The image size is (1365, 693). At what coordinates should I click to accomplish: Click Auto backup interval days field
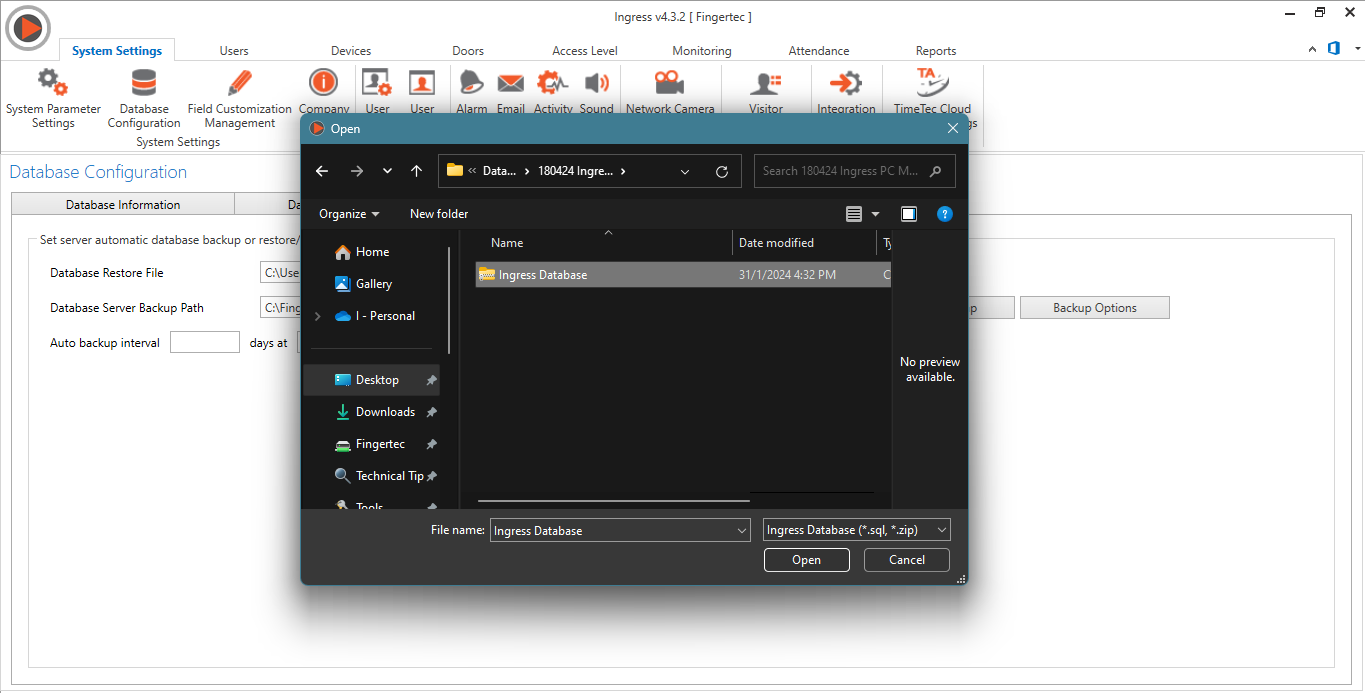tap(205, 342)
